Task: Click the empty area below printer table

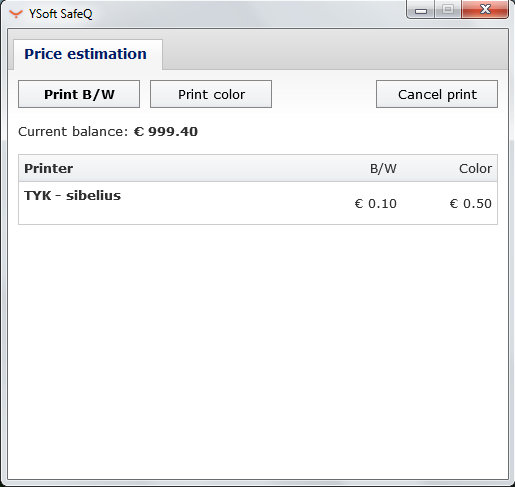Action: pyautogui.click(x=258, y=350)
